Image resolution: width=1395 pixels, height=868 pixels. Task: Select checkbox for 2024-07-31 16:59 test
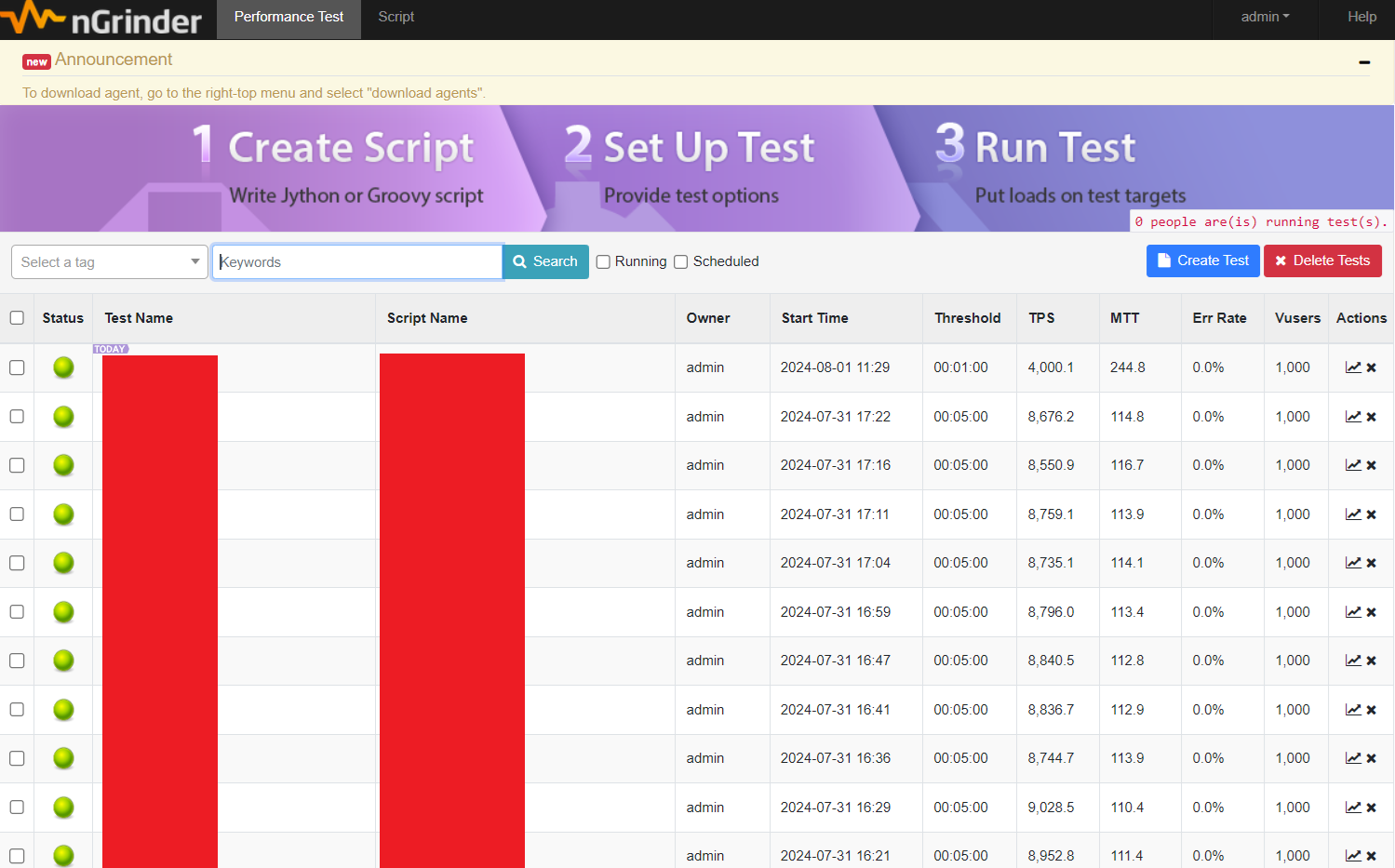click(17, 612)
